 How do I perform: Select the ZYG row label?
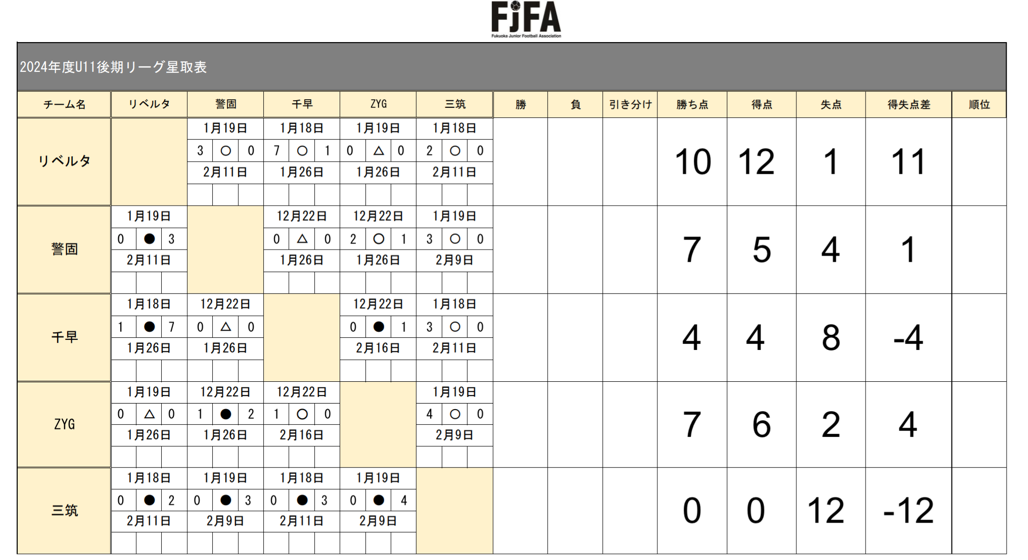pyautogui.click(x=64, y=424)
